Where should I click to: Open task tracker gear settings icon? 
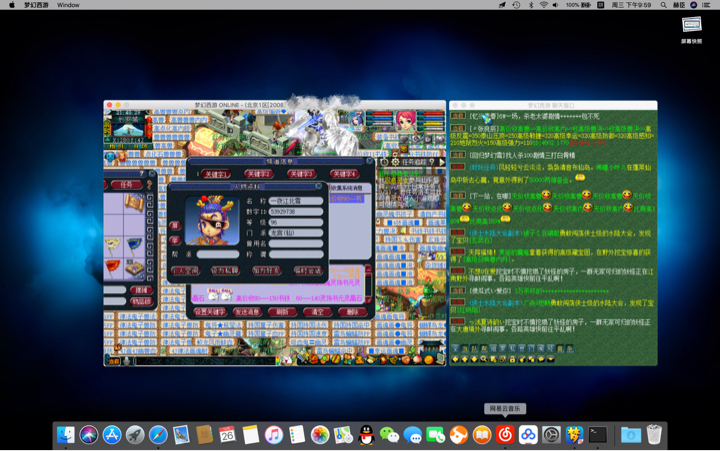(x=395, y=162)
